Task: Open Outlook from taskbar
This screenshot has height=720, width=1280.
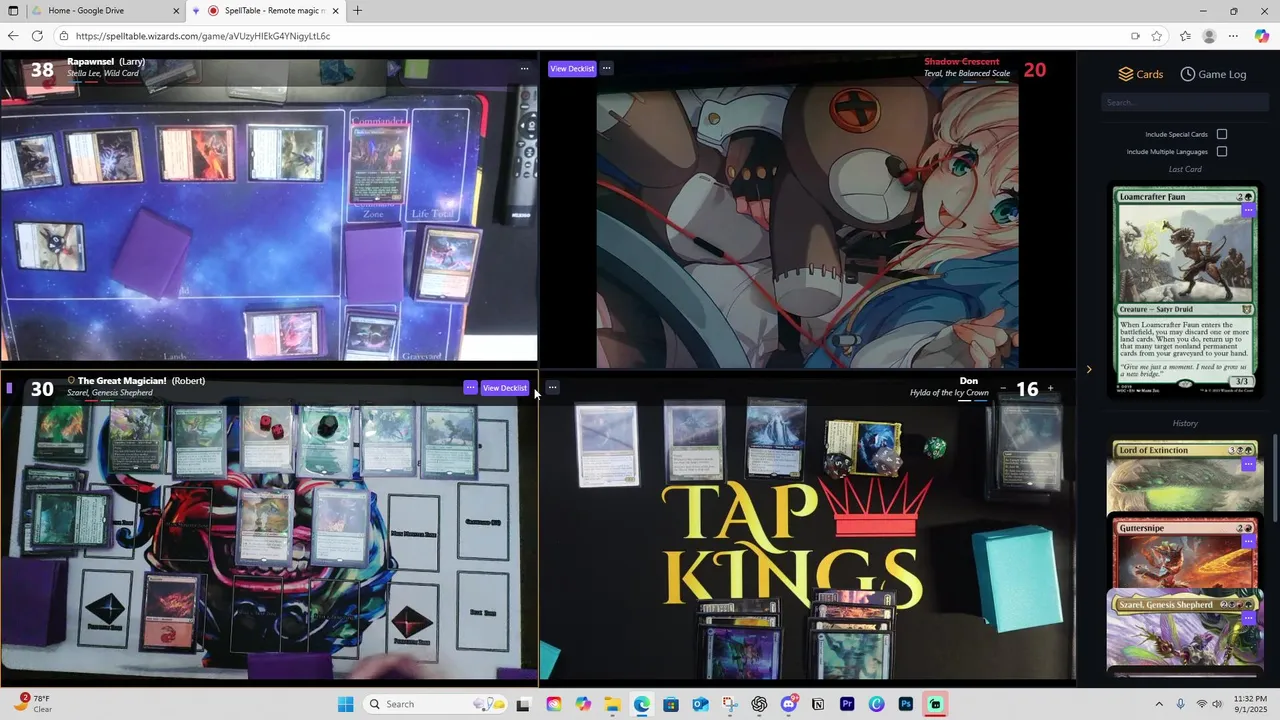Action: coord(700,704)
